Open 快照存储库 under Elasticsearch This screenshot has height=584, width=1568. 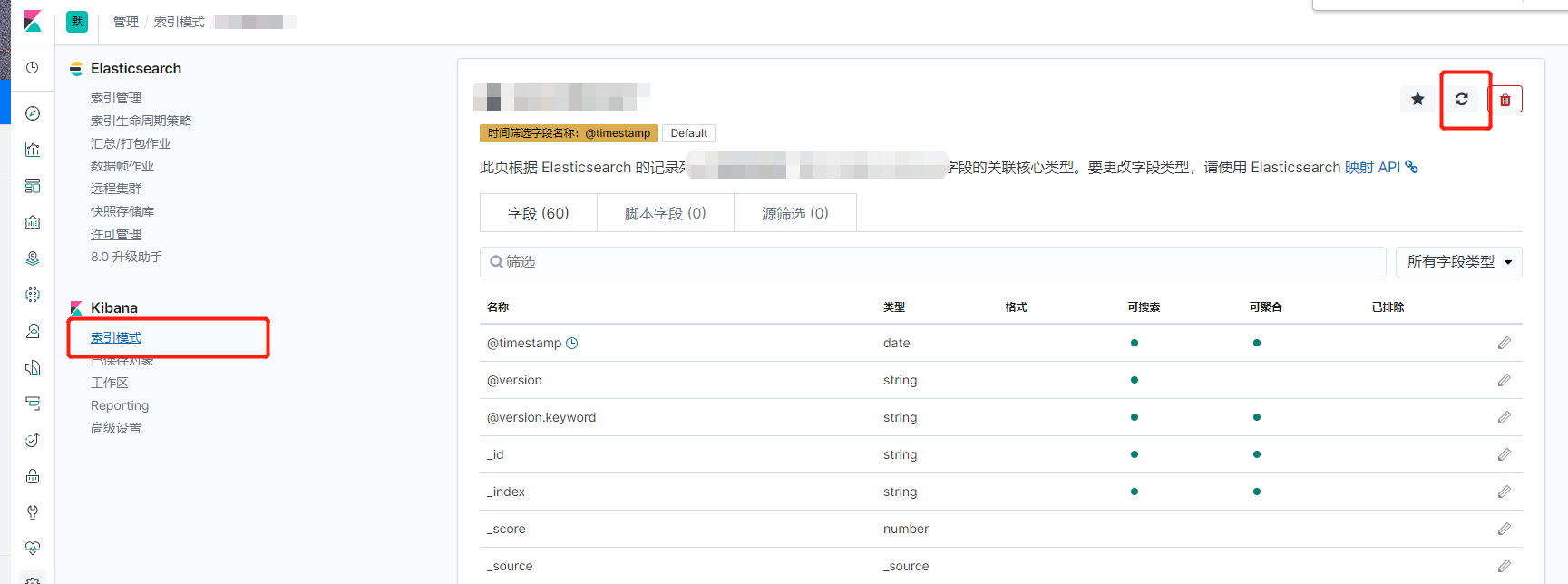coord(122,211)
